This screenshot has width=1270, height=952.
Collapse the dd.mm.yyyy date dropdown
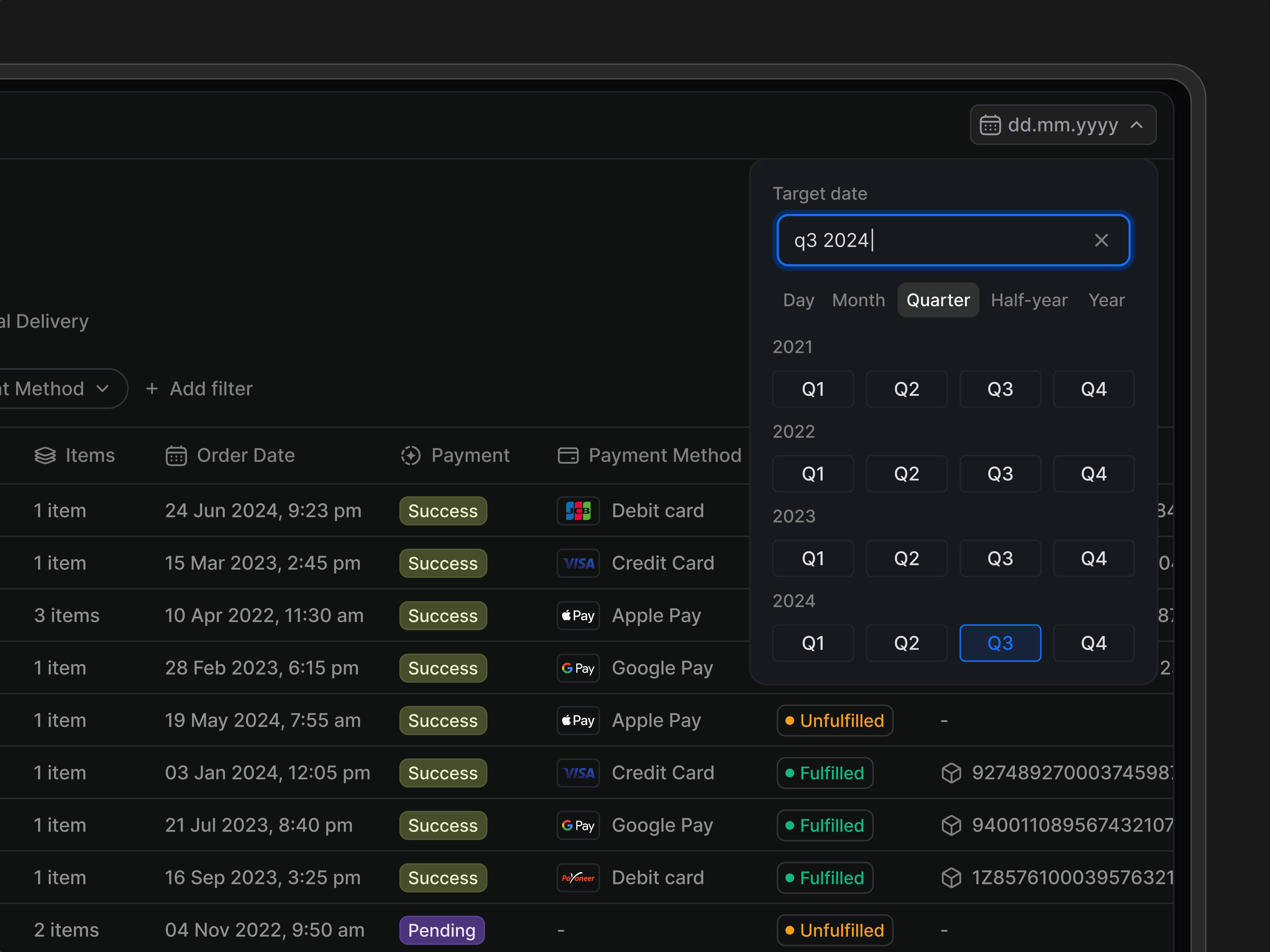point(1137,125)
